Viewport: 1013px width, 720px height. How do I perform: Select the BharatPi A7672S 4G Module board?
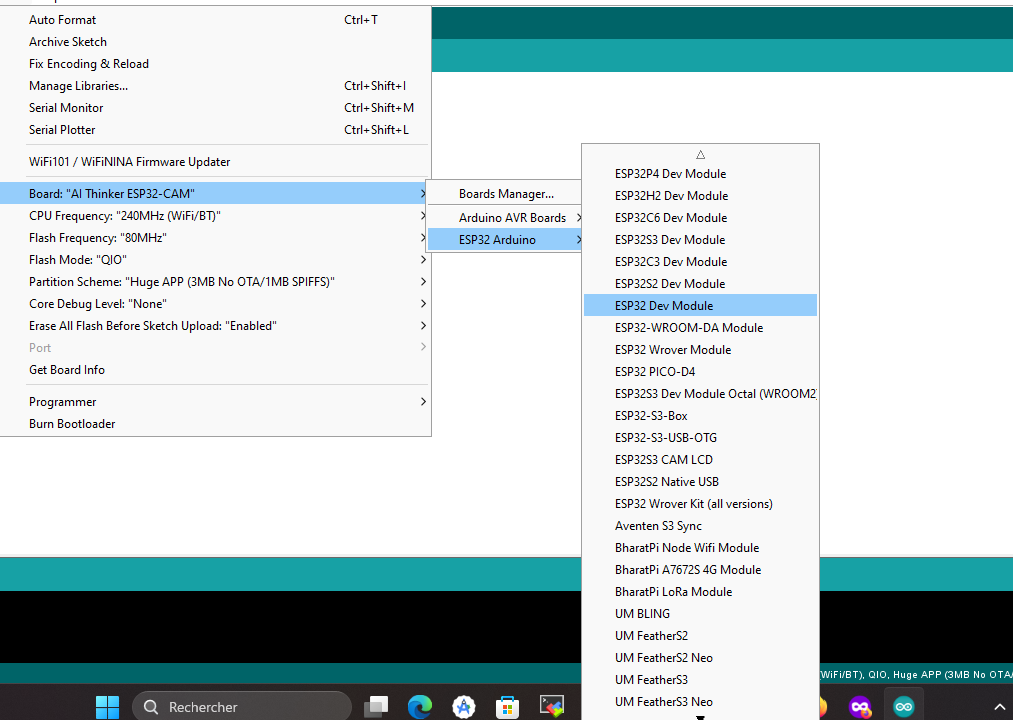[x=700, y=569]
